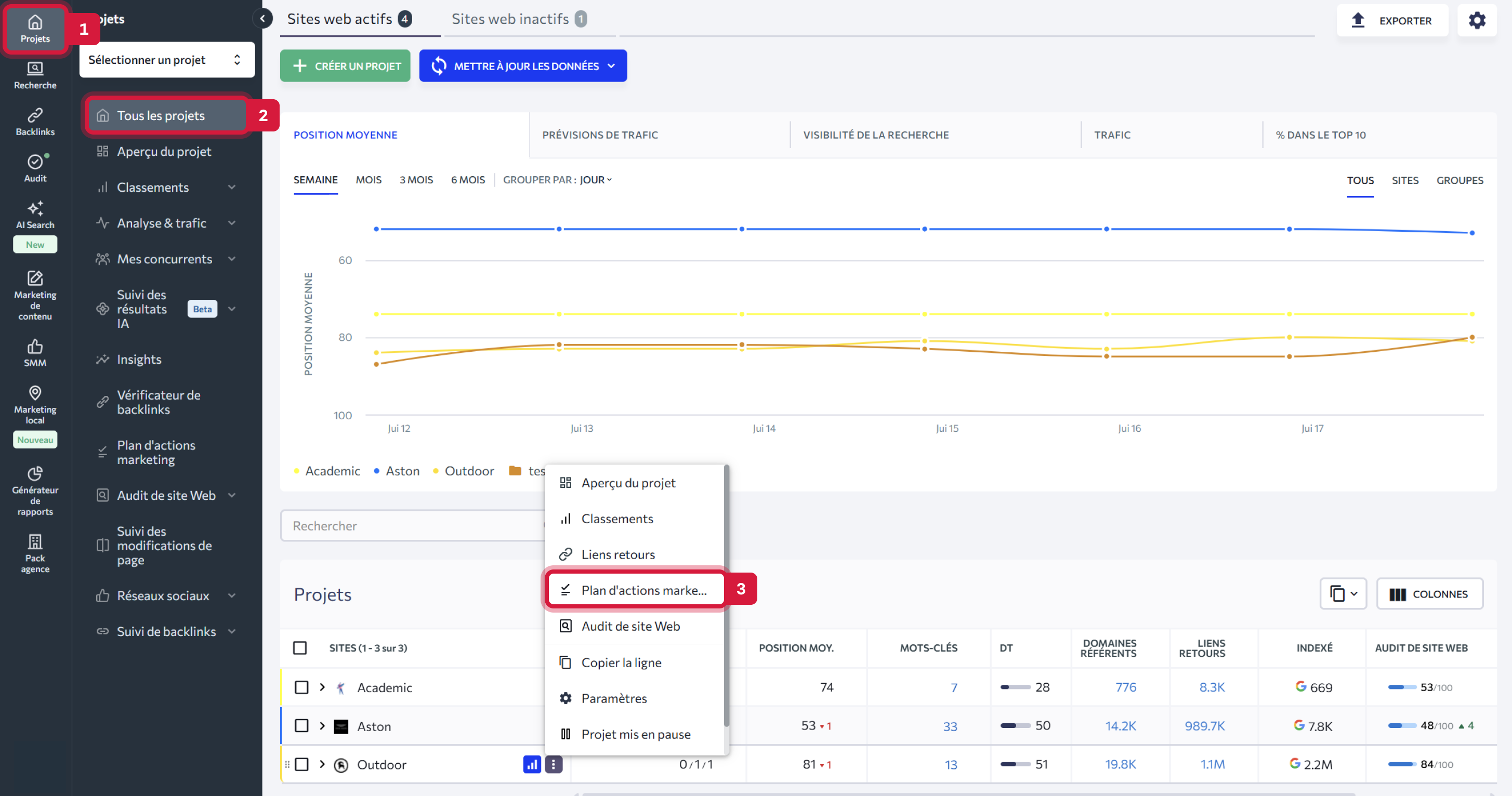Open the Sélectionner un projet dropdown
The width and height of the screenshot is (1512, 796).
tap(167, 59)
